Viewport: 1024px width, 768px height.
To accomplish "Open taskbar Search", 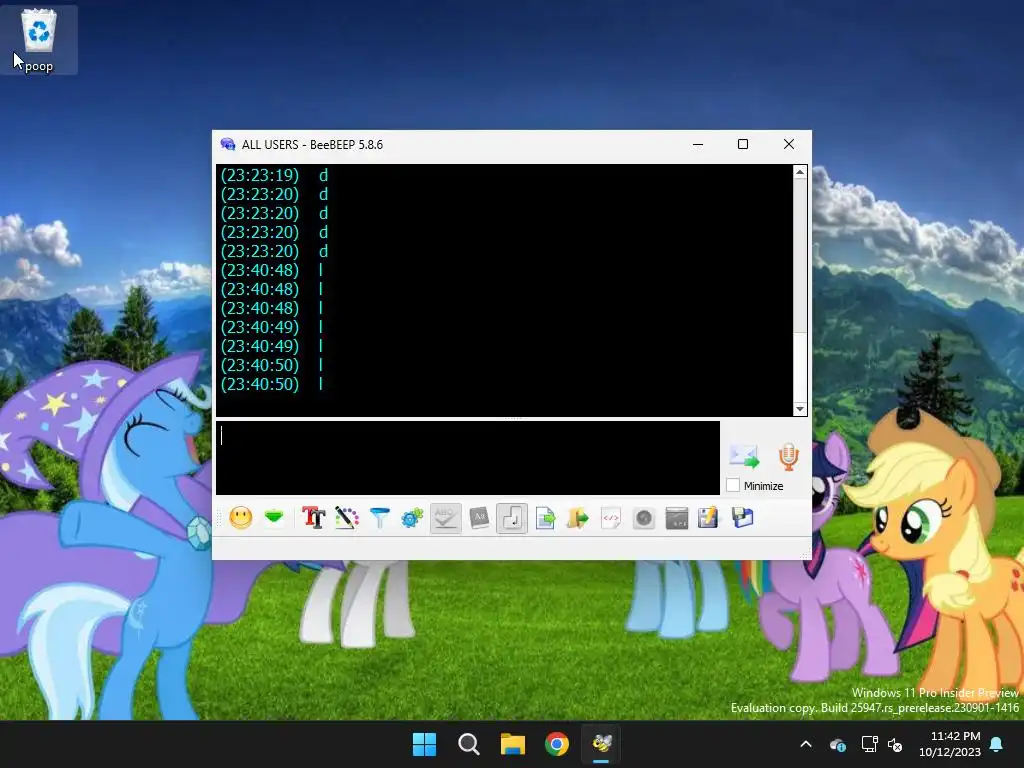I will 469,744.
